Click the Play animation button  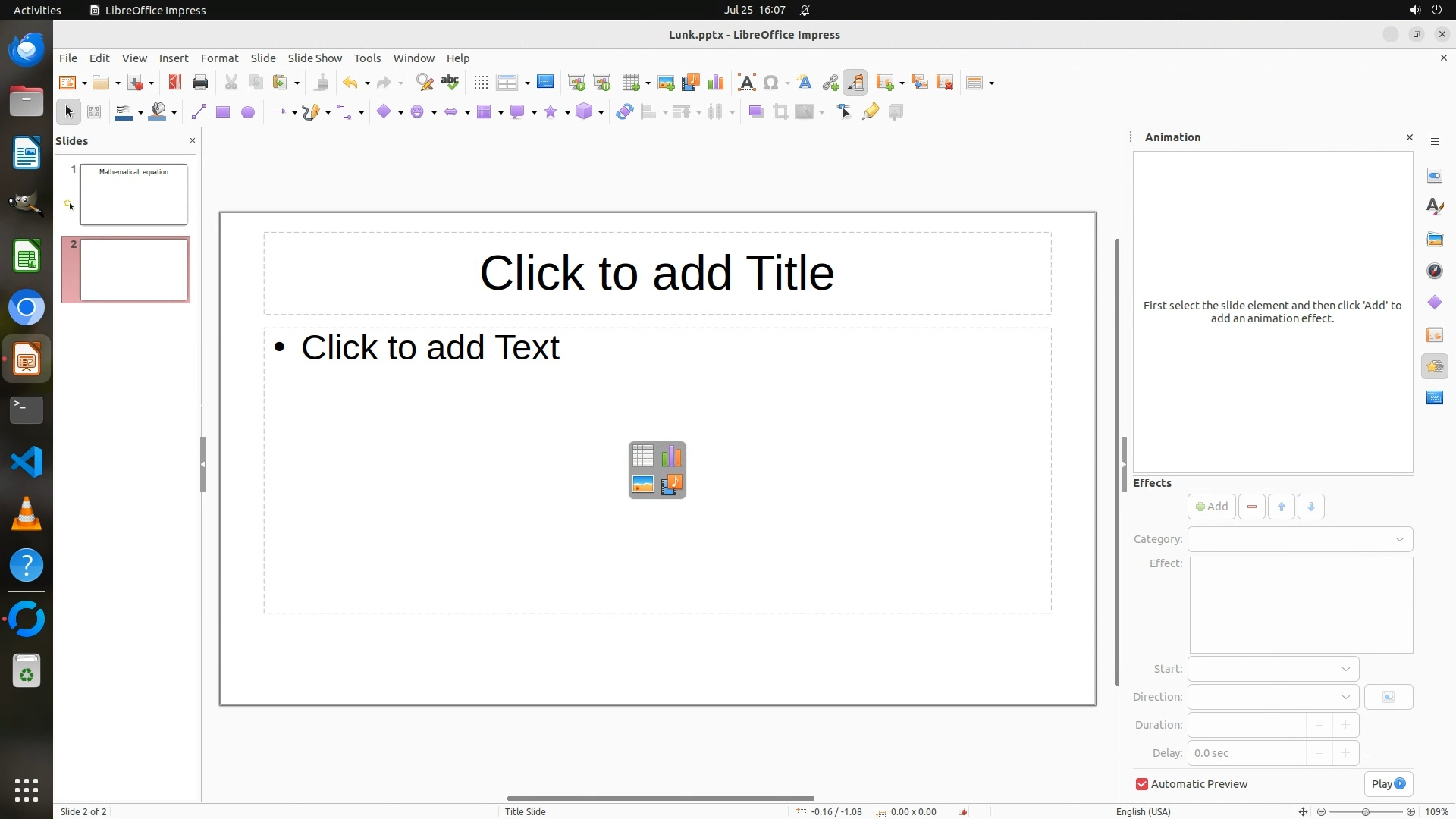[x=1388, y=784]
